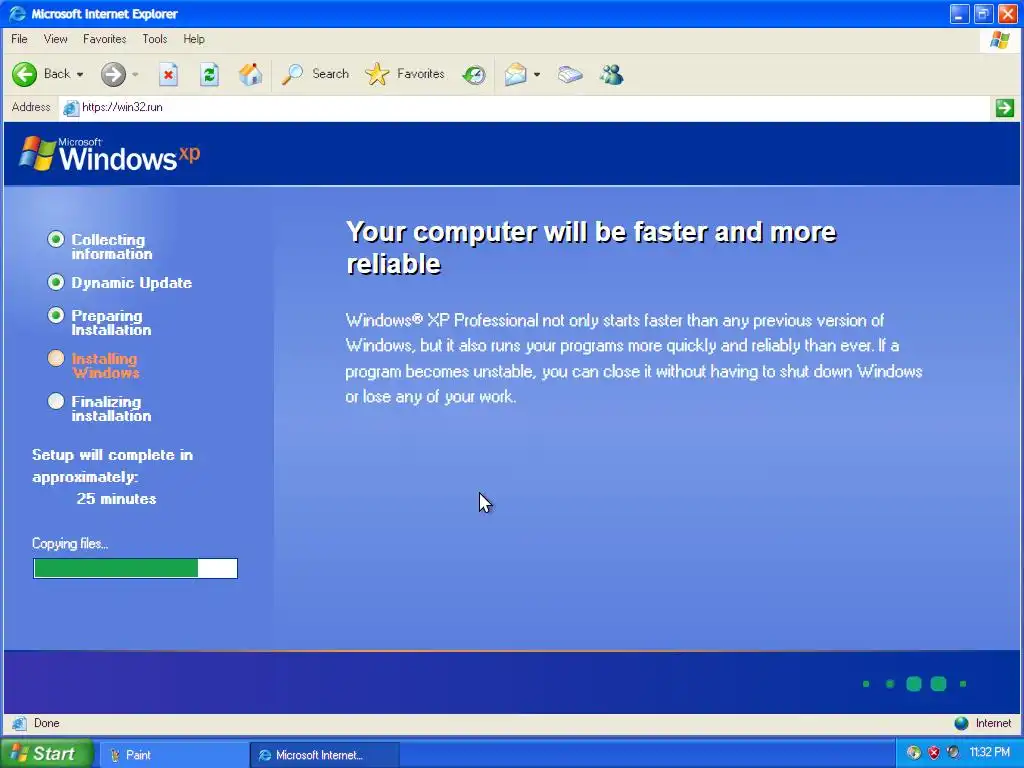1024x768 pixels.
Task: Open the History clock icon
Action: pos(474,74)
